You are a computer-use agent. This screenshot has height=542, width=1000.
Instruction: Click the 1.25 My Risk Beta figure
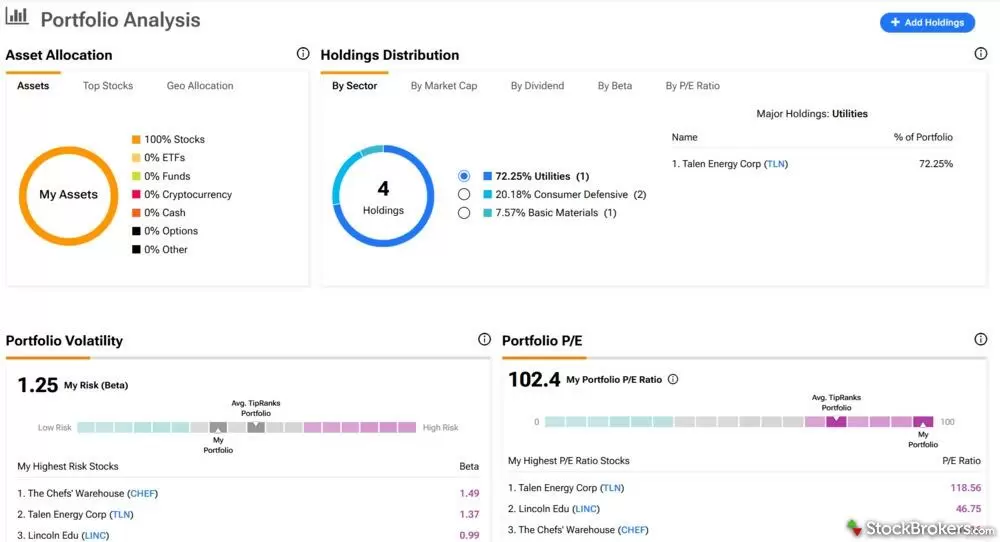coord(37,385)
